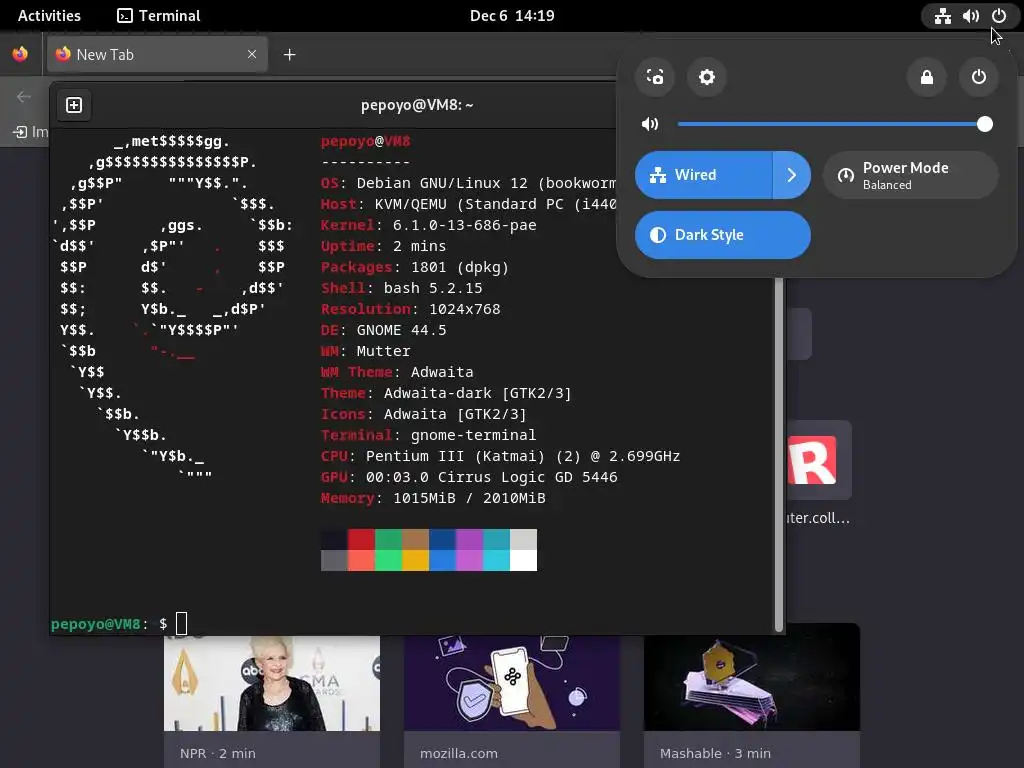Go back using Firefox back arrow
This screenshot has width=1024, height=768.
pos(24,97)
